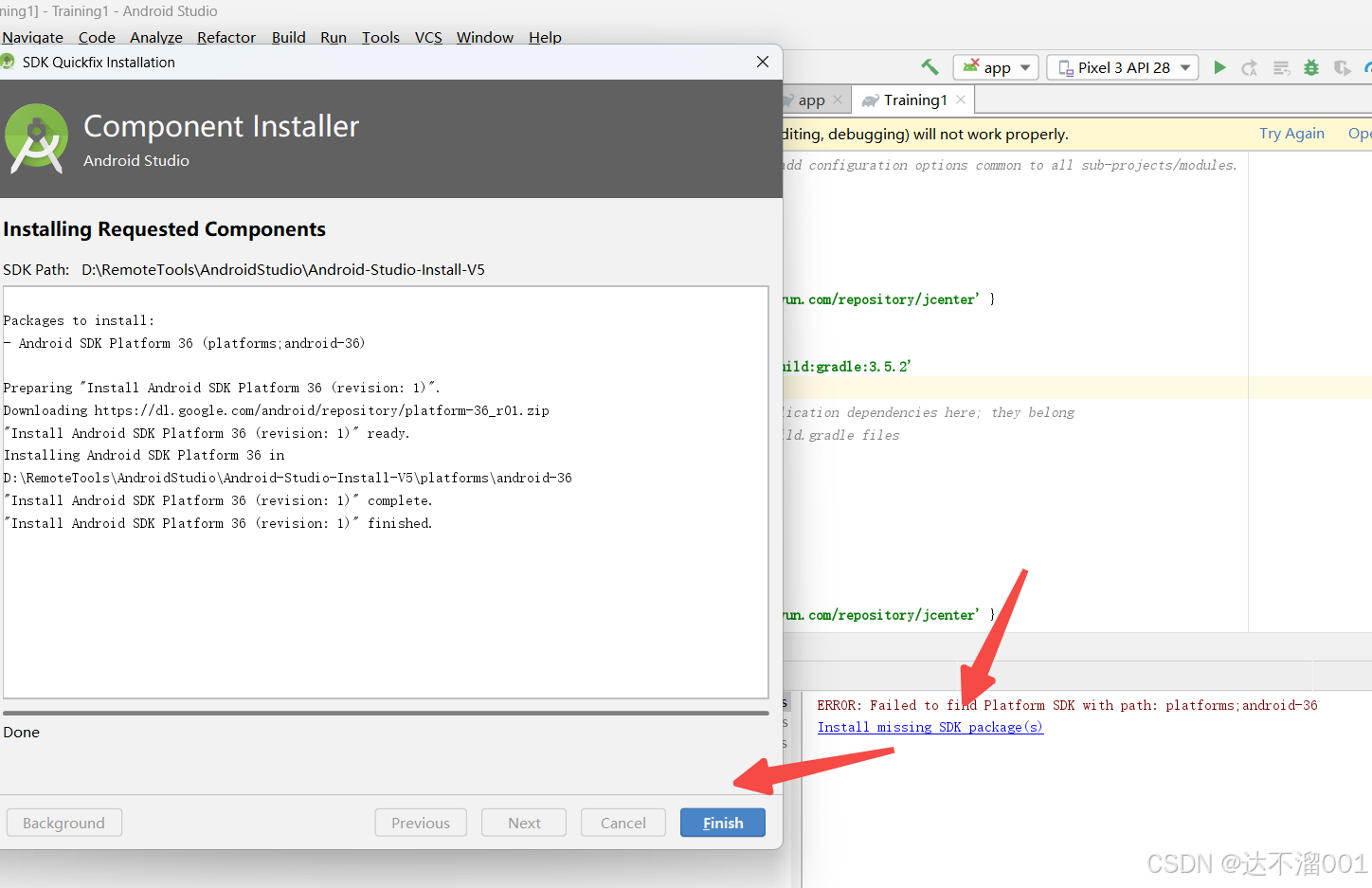Image resolution: width=1372 pixels, height=888 pixels.
Task: Open the Help menu
Action: click(545, 37)
